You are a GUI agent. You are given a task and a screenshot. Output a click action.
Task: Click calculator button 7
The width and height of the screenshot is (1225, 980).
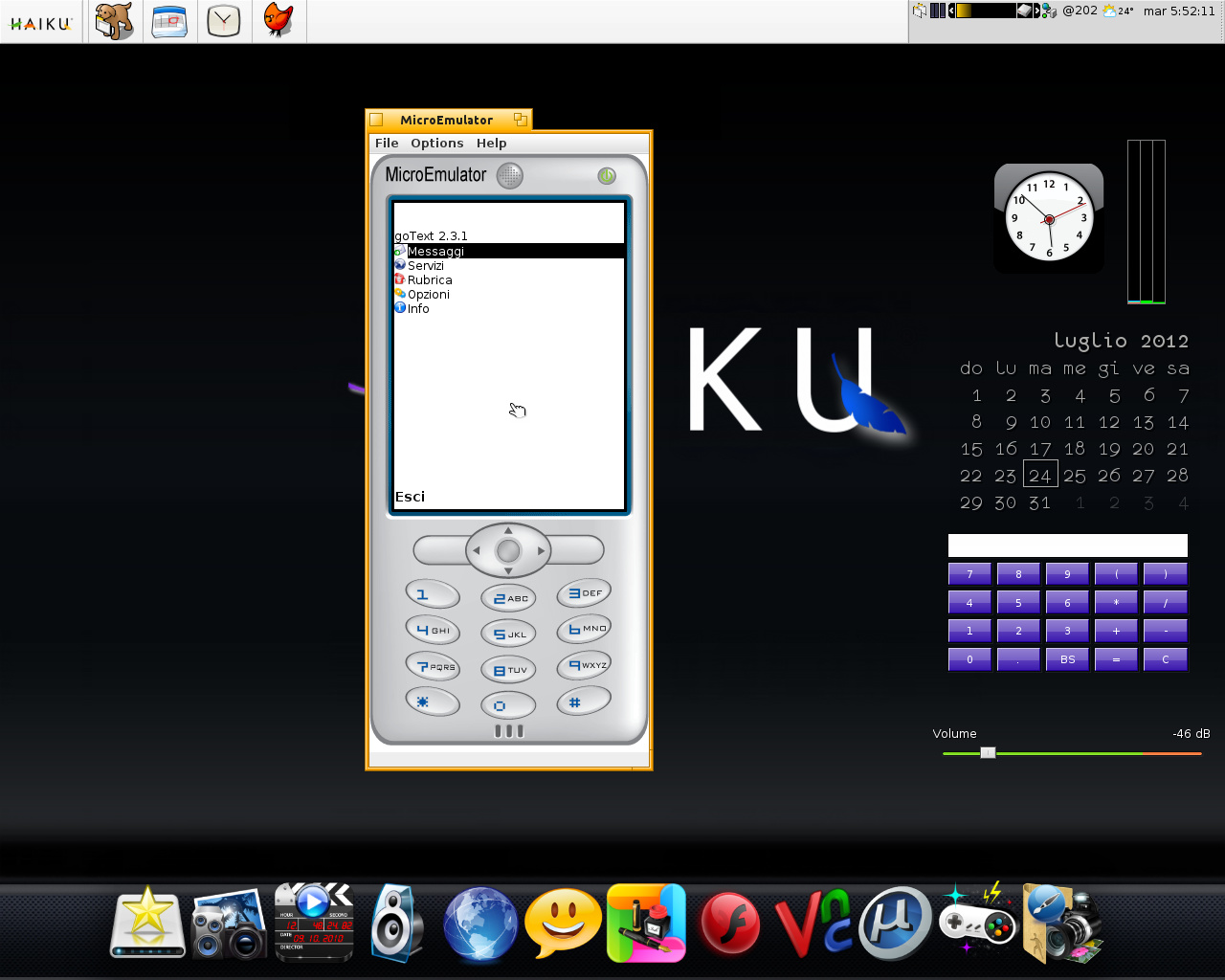tap(969, 574)
